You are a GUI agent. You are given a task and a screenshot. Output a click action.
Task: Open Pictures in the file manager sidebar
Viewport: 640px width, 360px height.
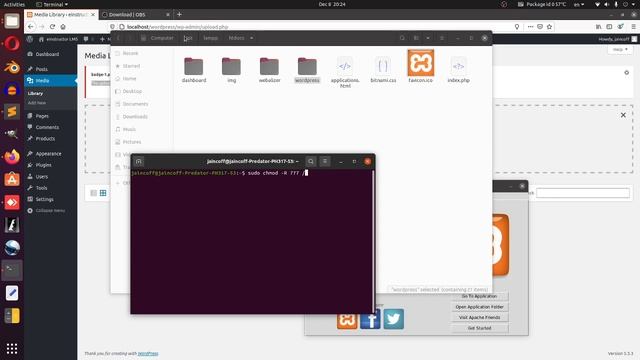tap(132, 142)
